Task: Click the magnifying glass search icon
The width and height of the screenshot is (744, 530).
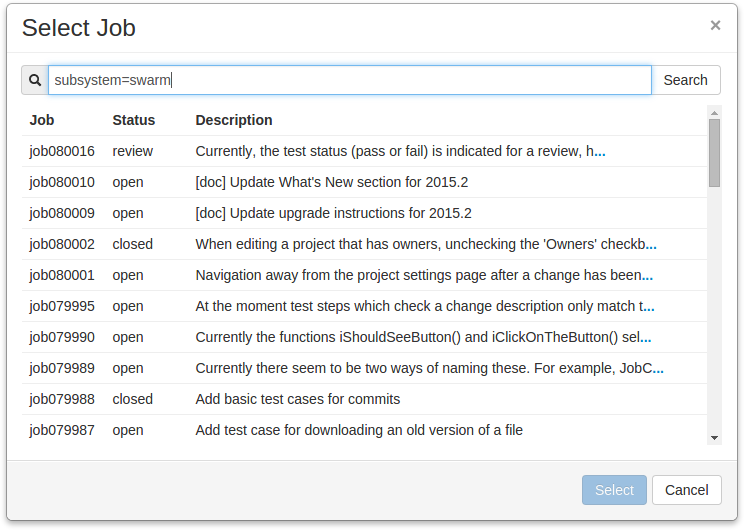Action: [x=35, y=80]
